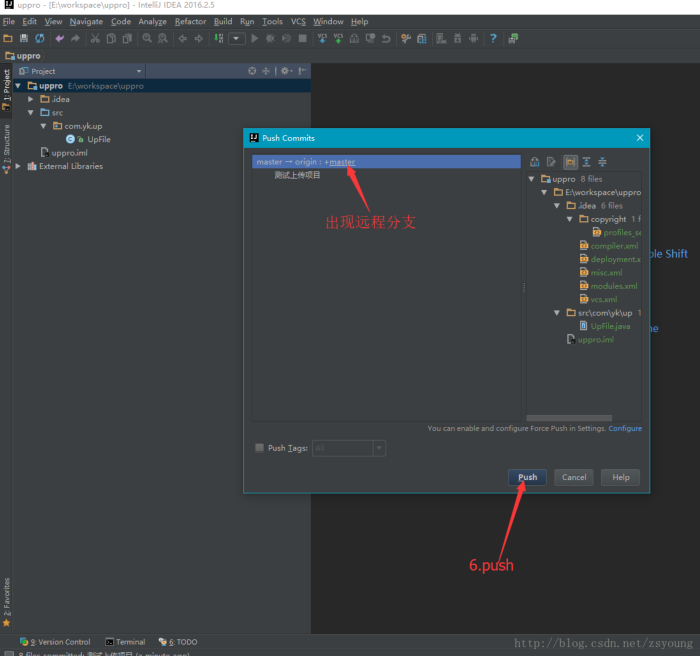Enable the Push Tags checkbox
700x656 pixels.
[x=260, y=448]
